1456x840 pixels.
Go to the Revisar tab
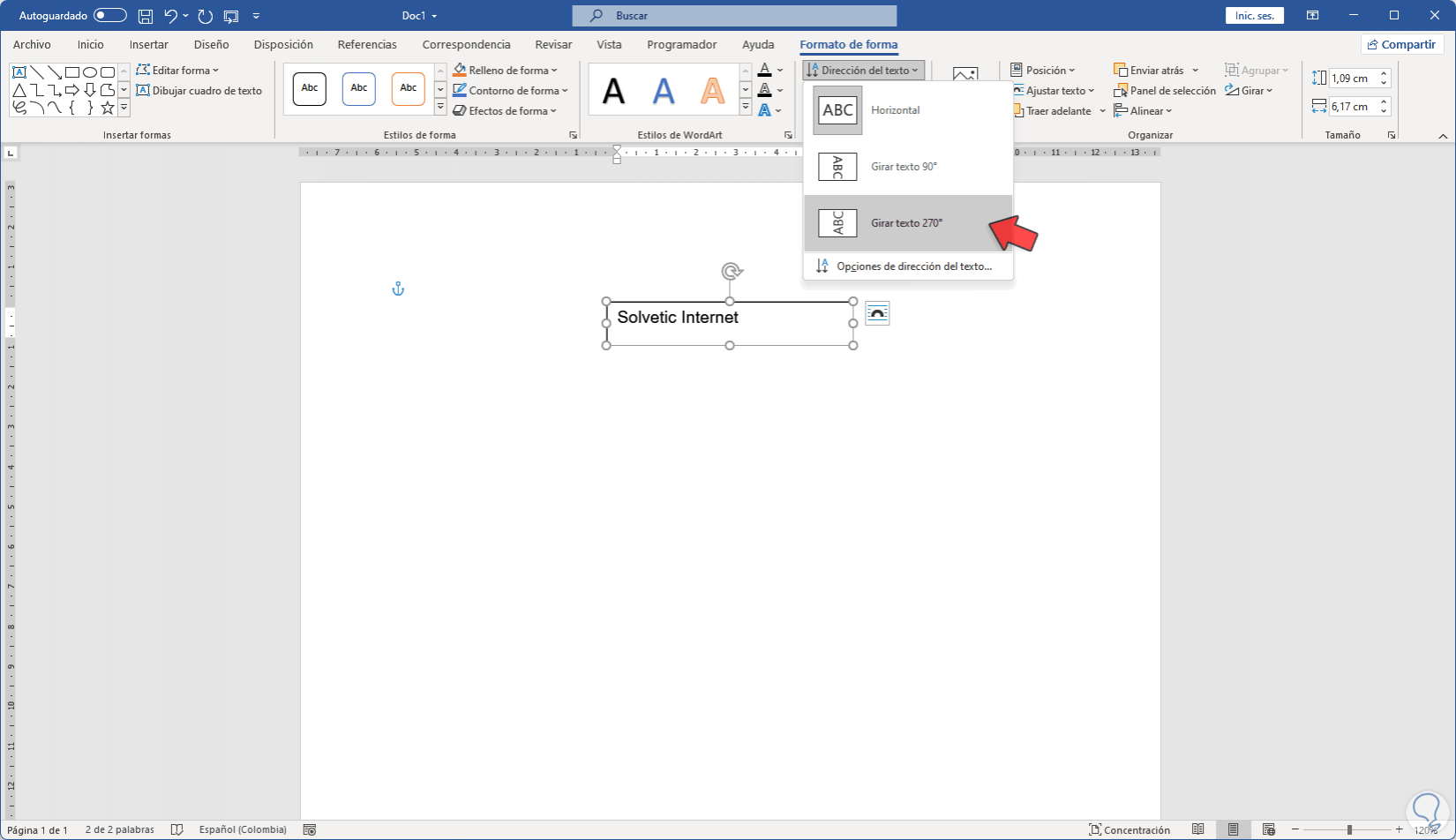(x=553, y=44)
